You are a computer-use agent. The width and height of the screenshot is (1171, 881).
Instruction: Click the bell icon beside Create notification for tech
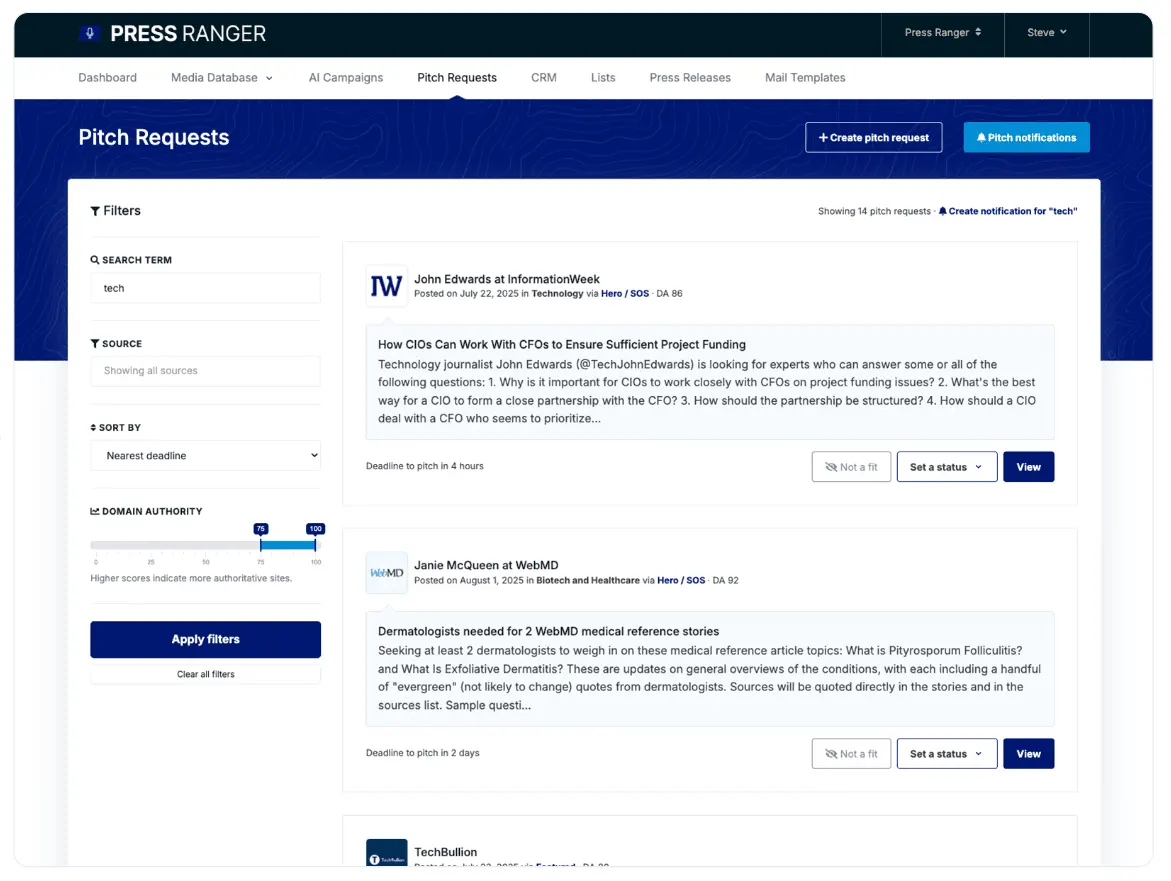[942, 211]
